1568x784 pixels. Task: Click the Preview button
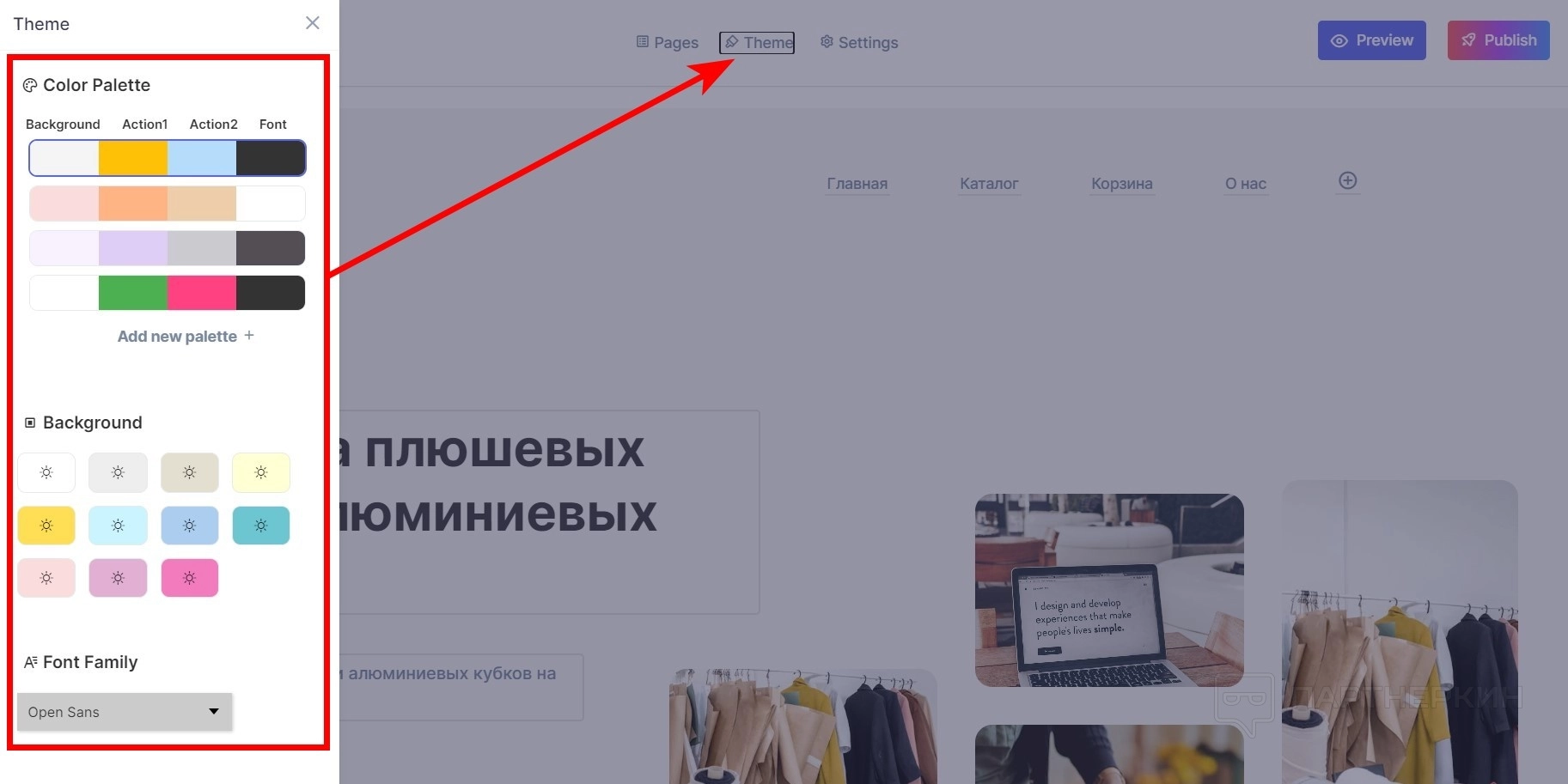click(1372, 40)
